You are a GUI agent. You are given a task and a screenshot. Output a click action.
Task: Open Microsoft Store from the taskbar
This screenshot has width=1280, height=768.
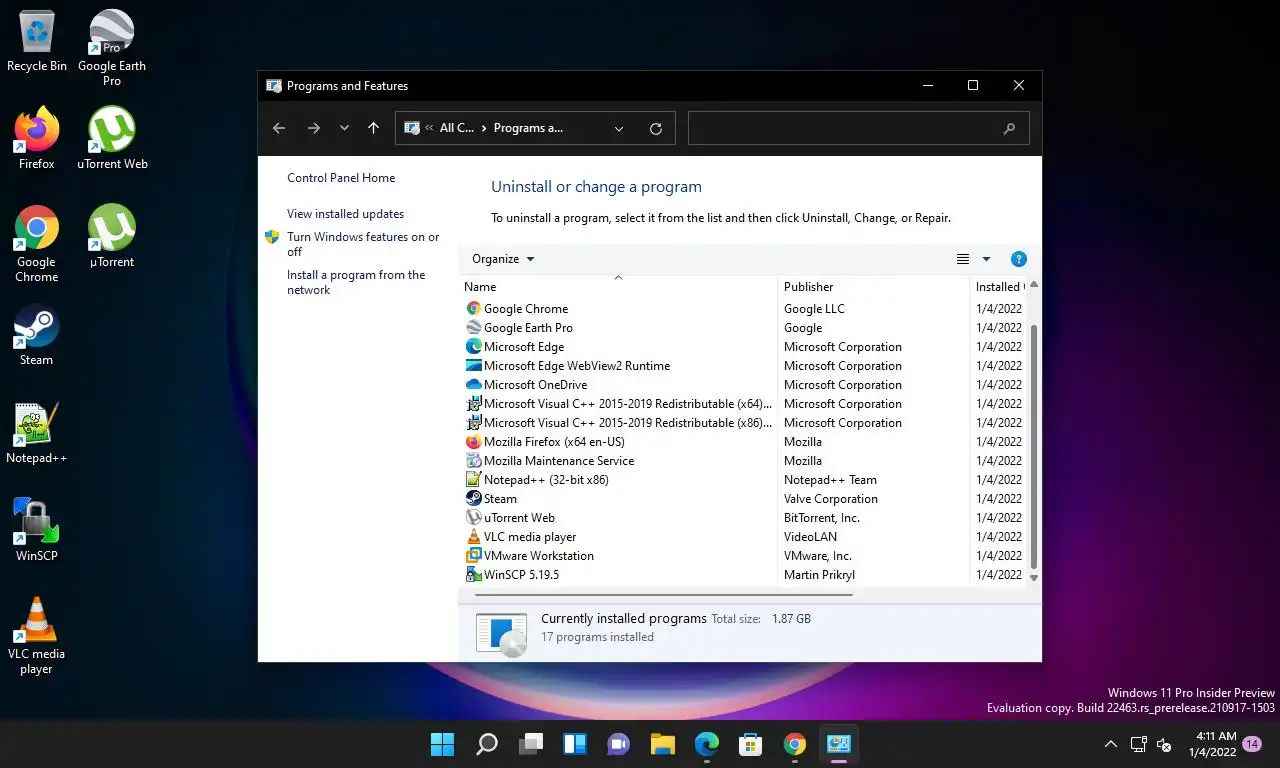pos(751,744)
